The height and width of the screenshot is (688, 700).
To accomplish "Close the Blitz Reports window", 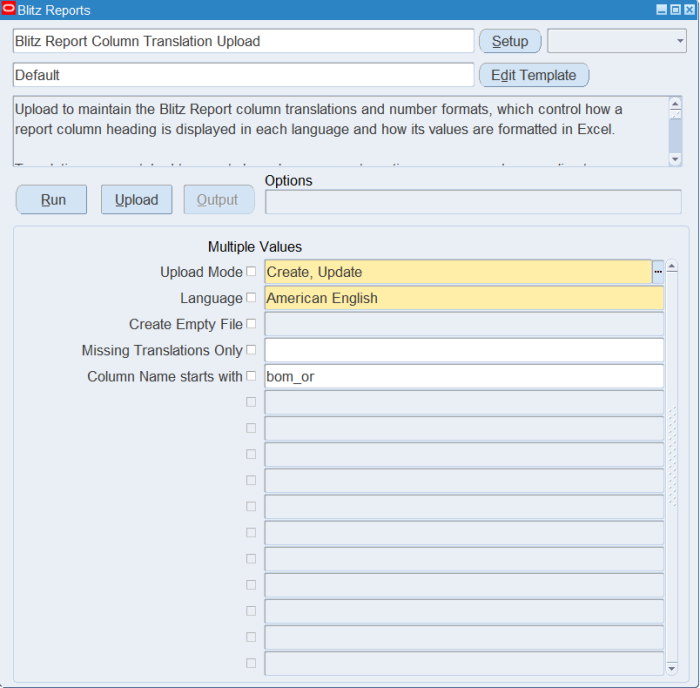I will (689, 9).
